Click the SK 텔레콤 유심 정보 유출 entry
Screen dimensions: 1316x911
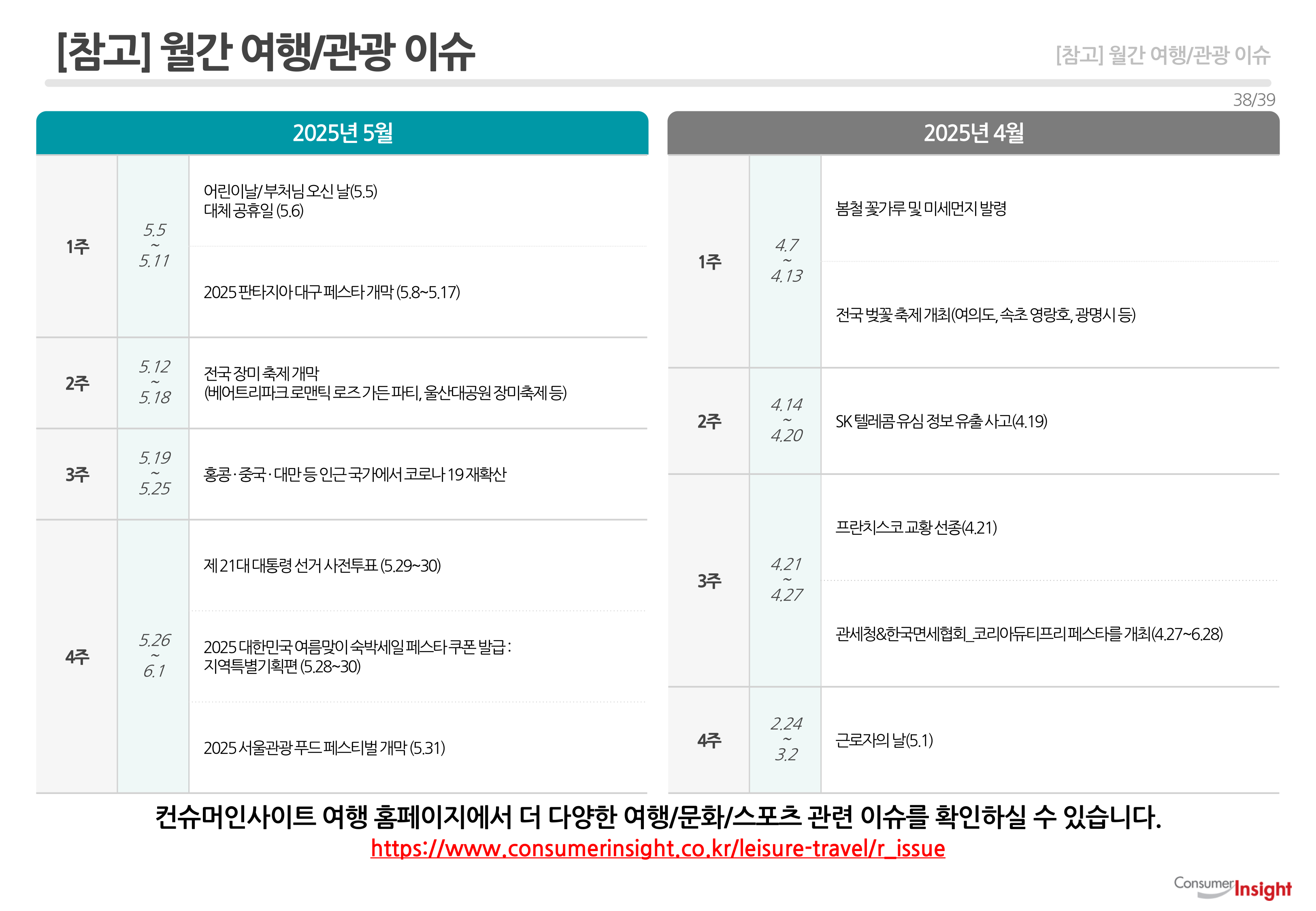(941, 421)
